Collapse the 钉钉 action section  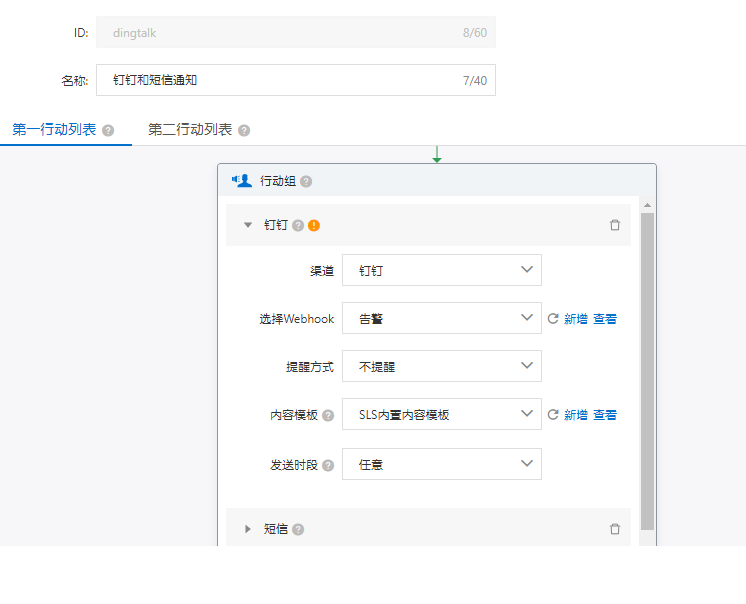[x=248, y=225]
